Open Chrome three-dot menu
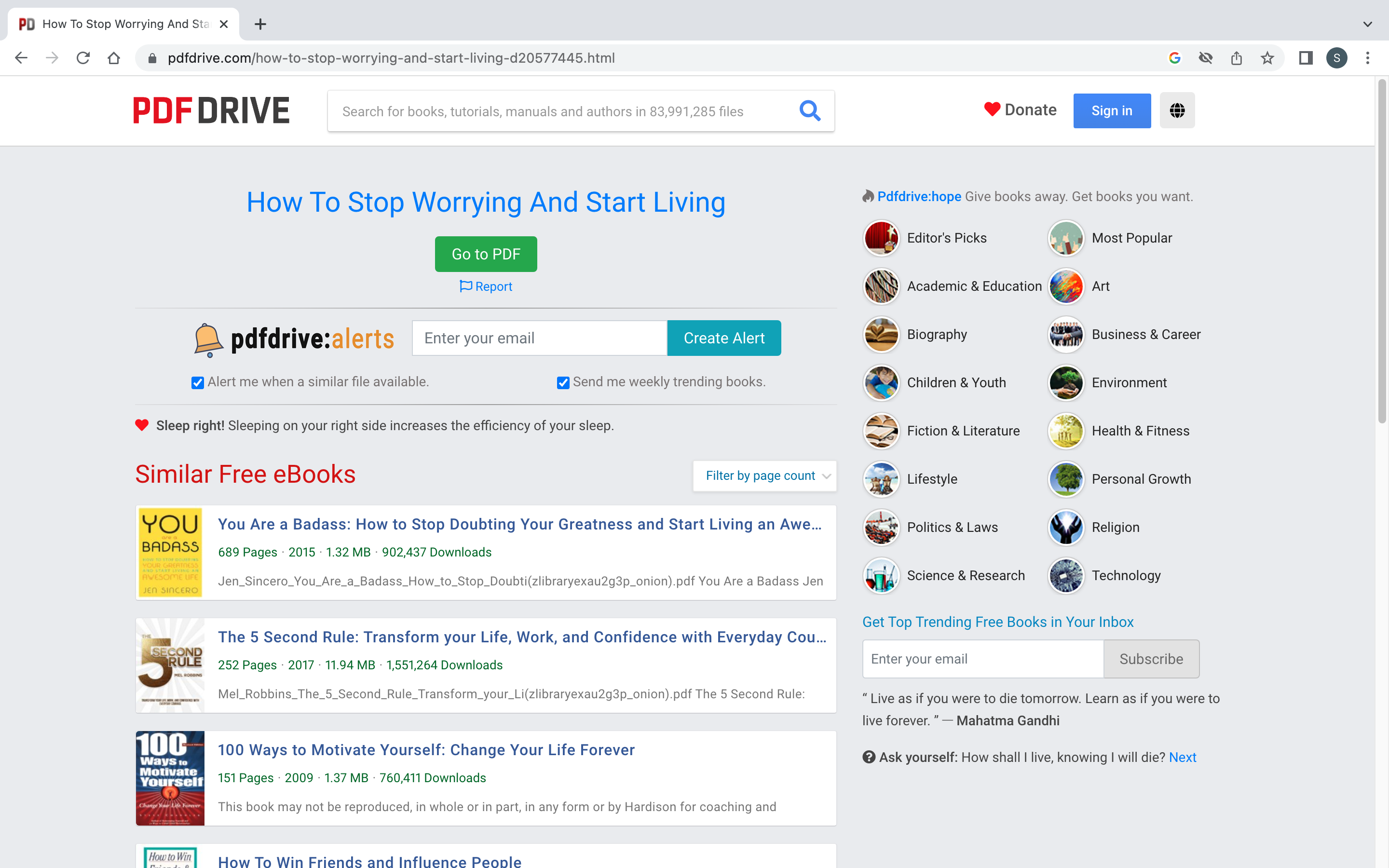1389x868 pixels. pyautogui.click(x=1368, y=58)
